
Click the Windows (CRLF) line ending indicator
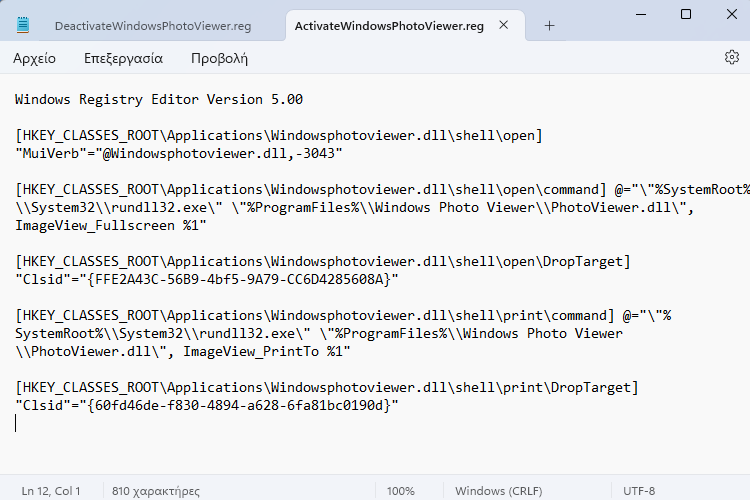tap(498, 491)
